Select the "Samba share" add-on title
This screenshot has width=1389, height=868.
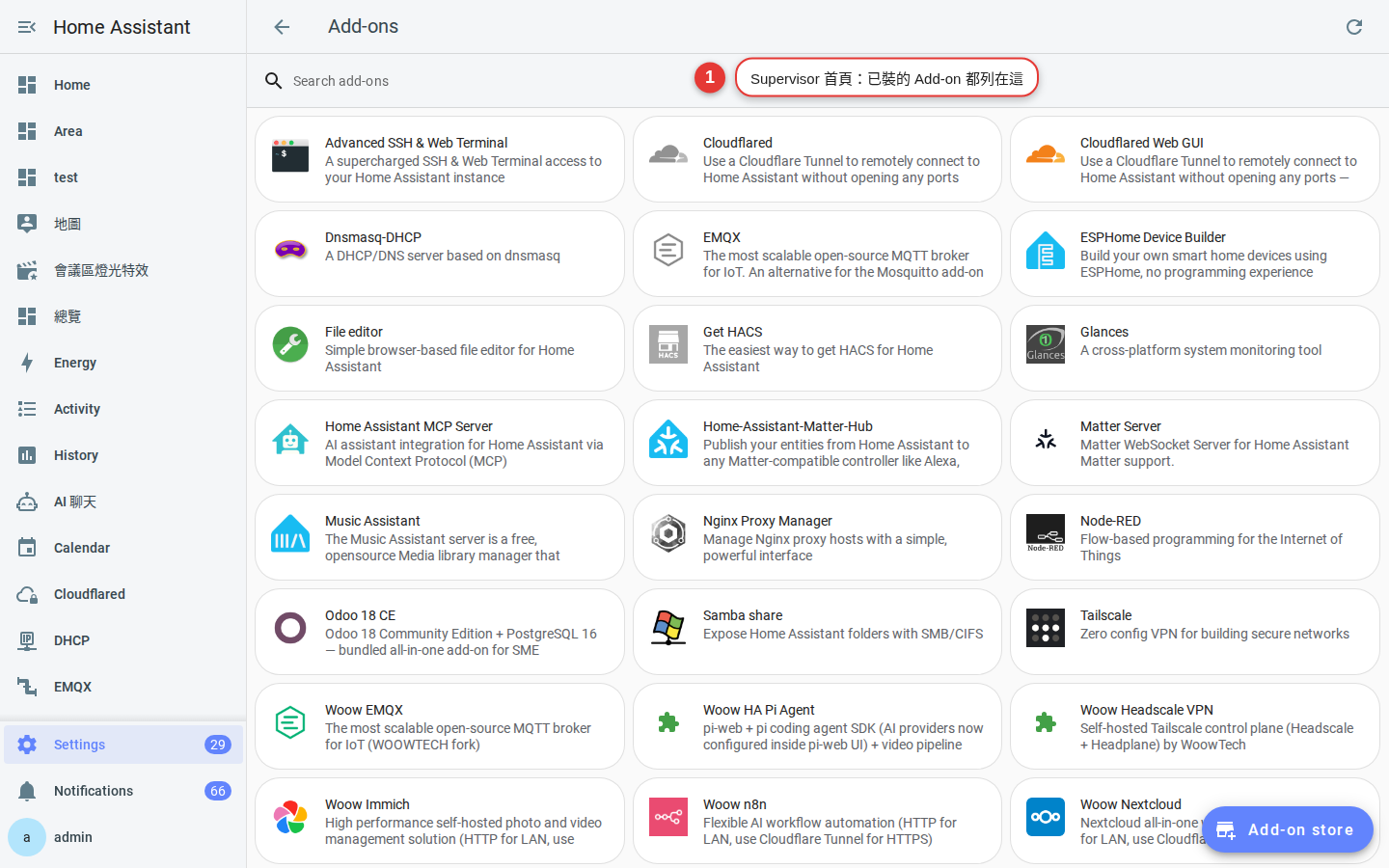(x=743, y=615)
